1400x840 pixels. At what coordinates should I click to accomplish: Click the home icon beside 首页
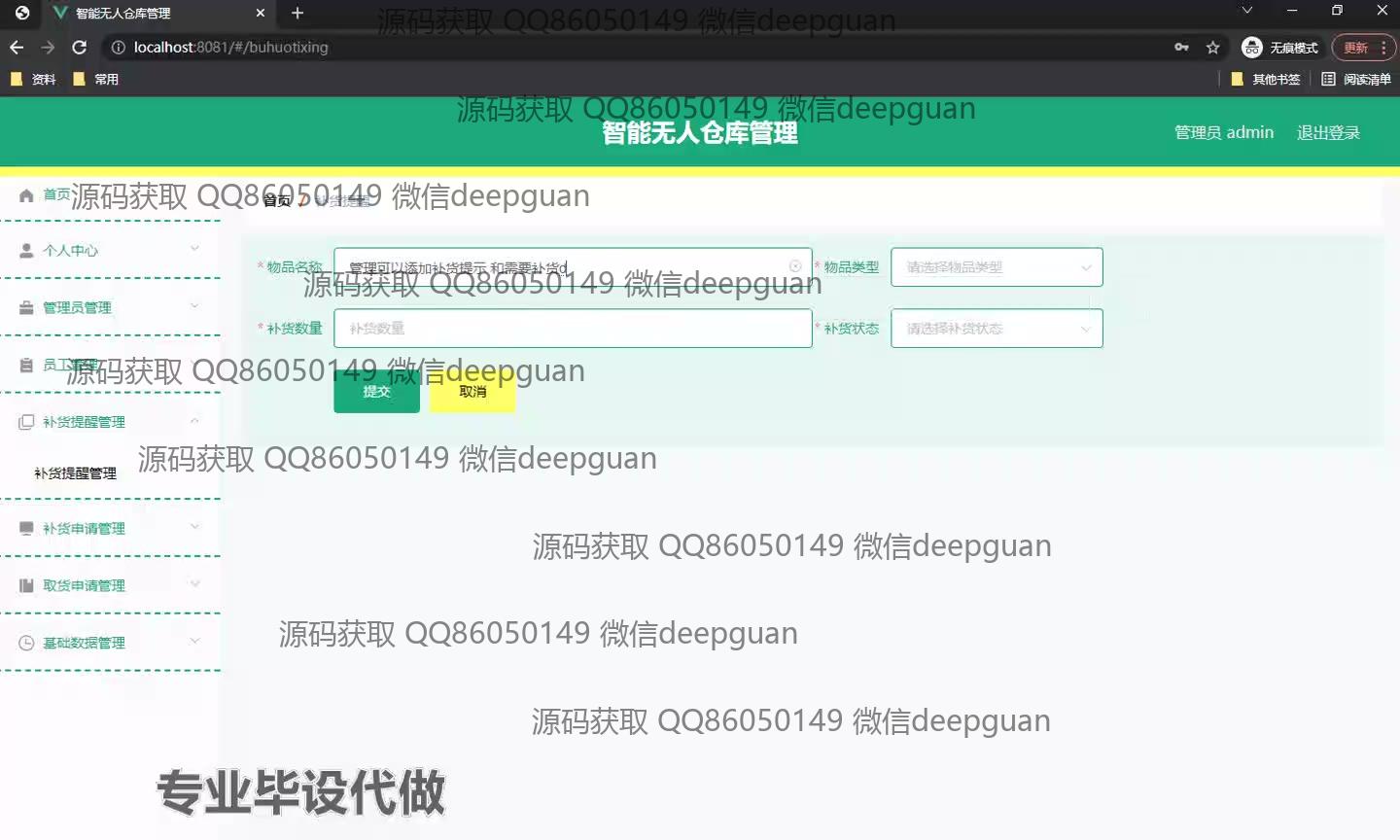[x=26, y=195]
